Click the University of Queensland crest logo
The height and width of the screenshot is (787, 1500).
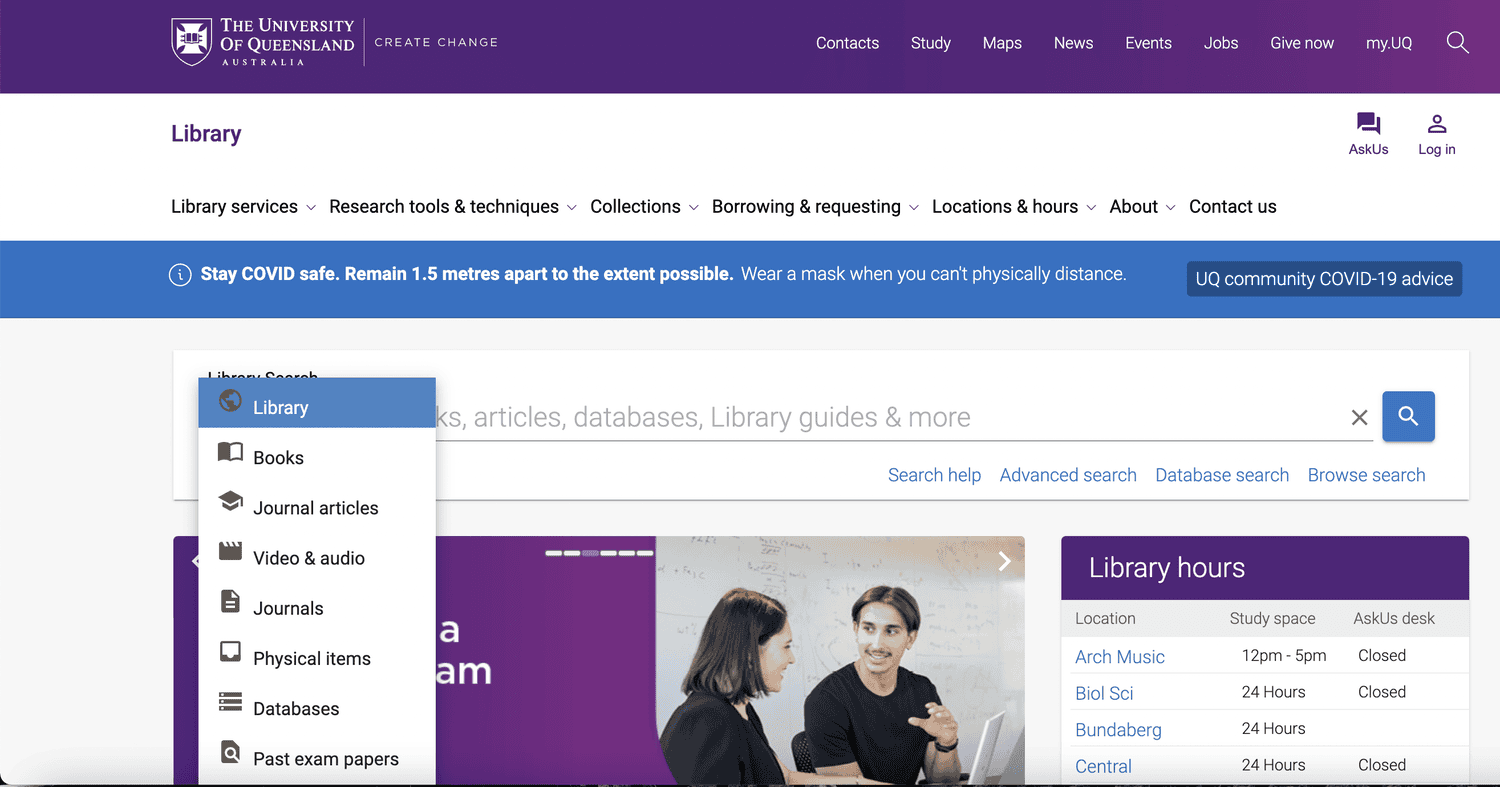191,41
